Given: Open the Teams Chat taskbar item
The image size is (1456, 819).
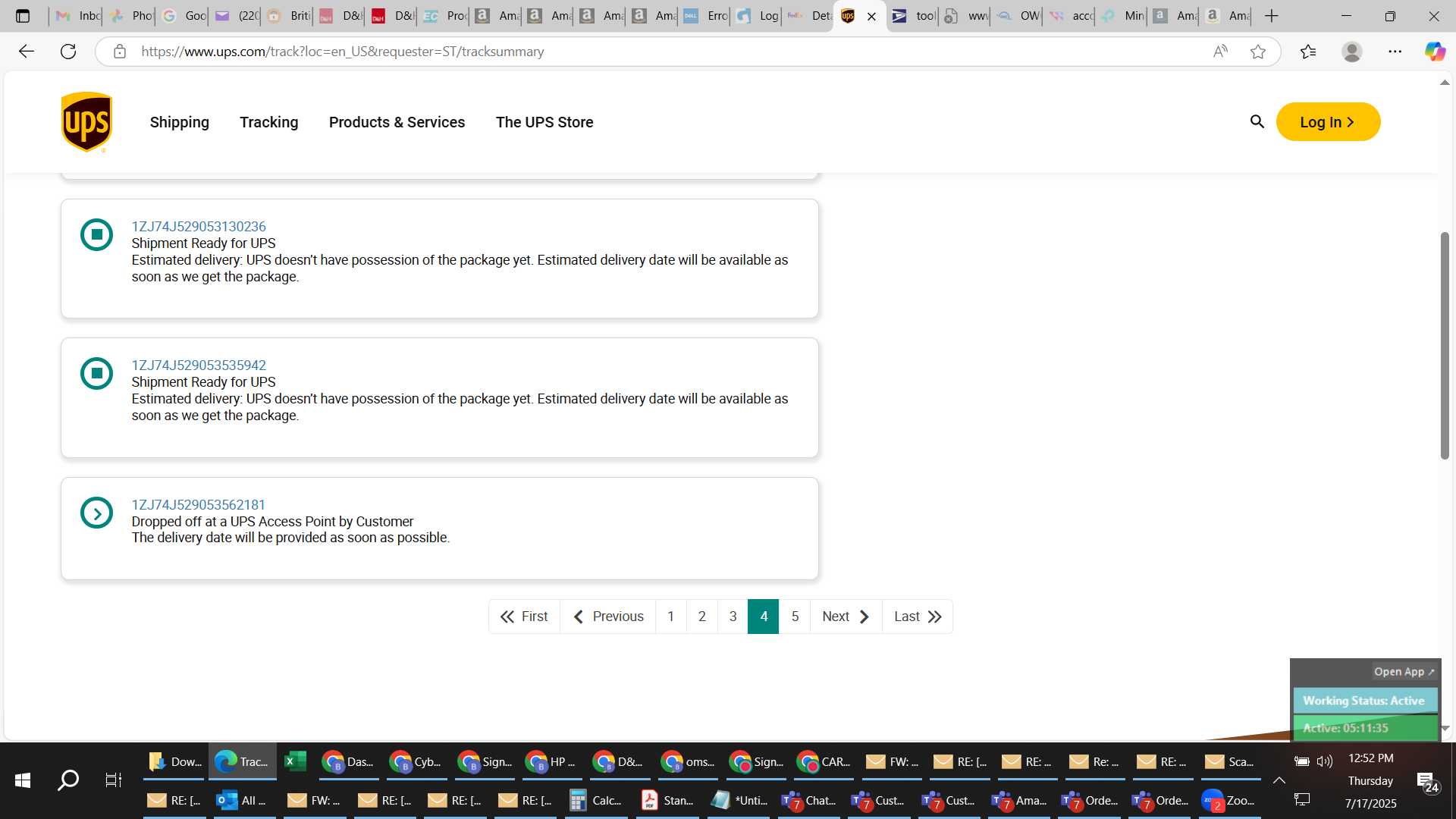Looking at the screenshot, I should point(809,800).
